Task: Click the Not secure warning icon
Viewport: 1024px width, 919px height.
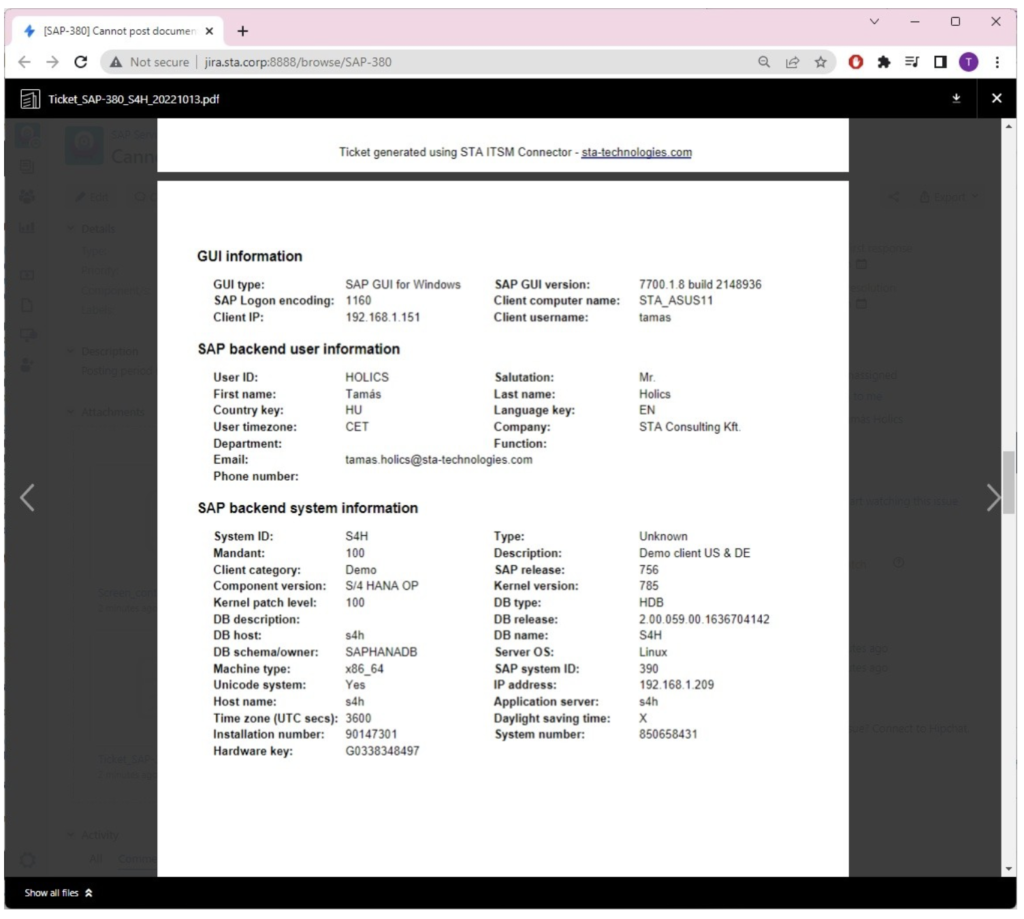Action: [116, 62]
